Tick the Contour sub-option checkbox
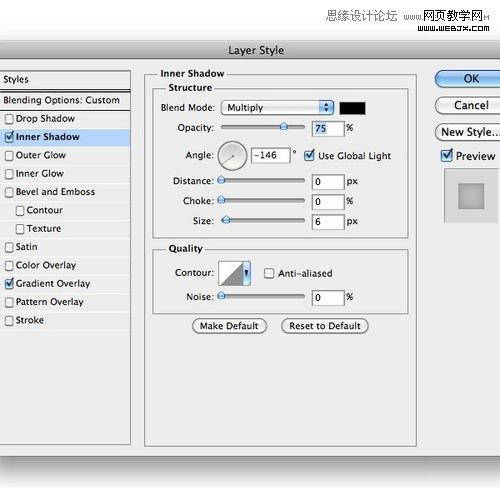Image resolution: width=500 pixels, height=500 pixels. [20, 211]
